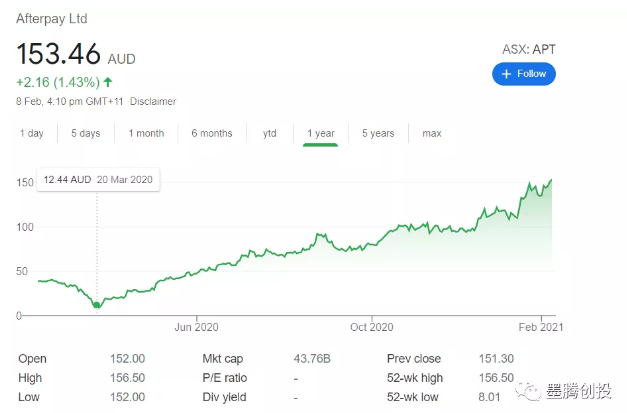Click the green up arrow beside price change

(107, 81)
